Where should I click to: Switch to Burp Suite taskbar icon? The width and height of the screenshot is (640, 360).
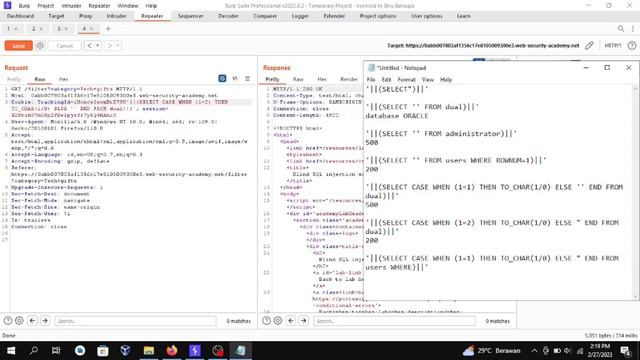pos(195,351)
